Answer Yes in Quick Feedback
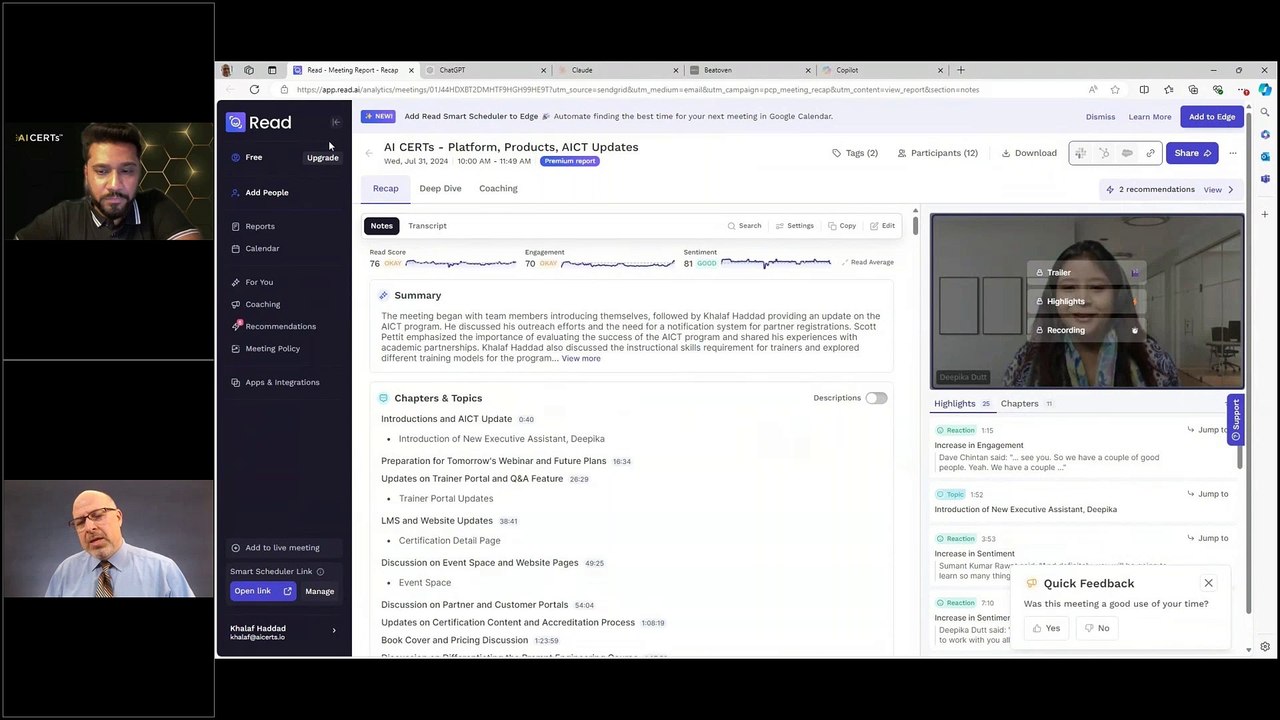This screenshot has width=1280, height=720. tap(1046, 628)
